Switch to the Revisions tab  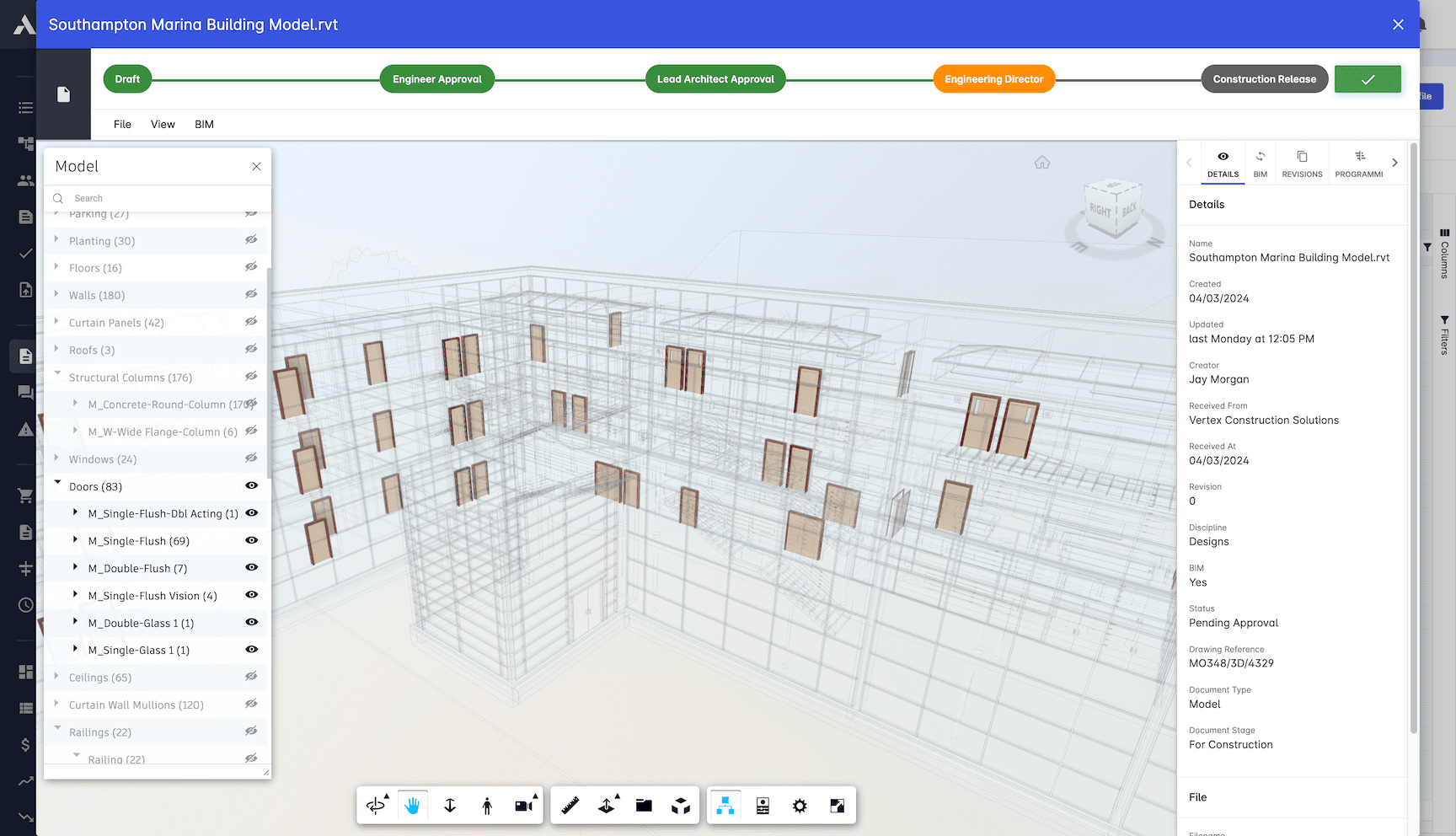[1302, 162]
